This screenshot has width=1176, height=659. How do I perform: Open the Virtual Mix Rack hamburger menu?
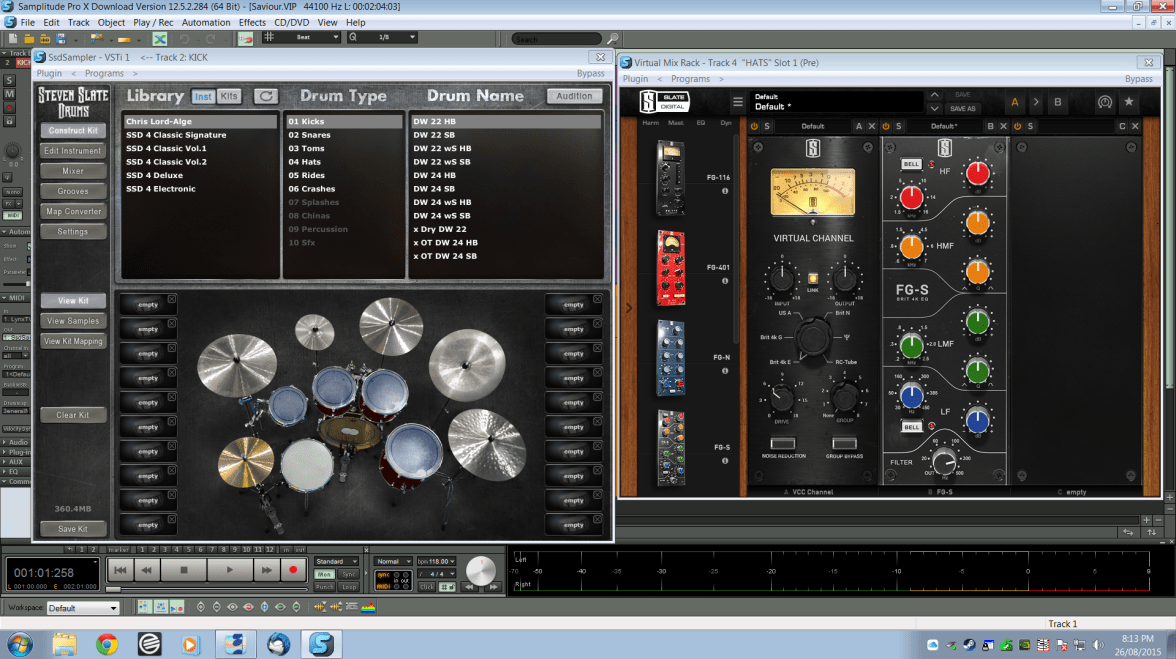point(738,102)
